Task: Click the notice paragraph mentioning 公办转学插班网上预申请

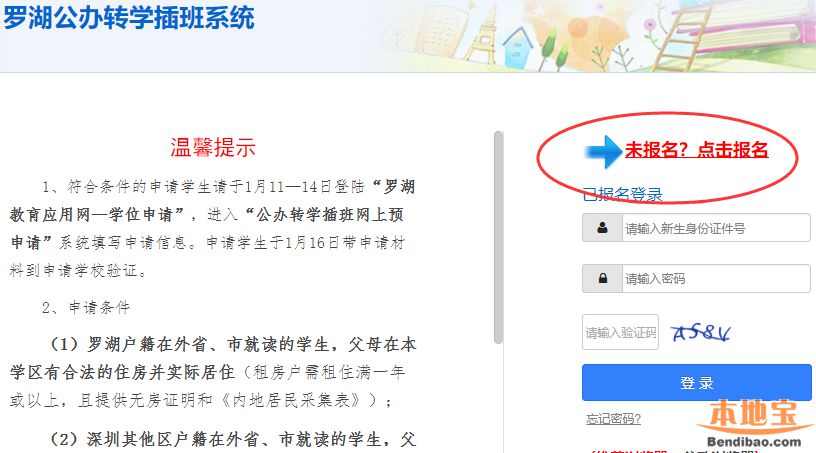Action: click(x=212, y=229)
